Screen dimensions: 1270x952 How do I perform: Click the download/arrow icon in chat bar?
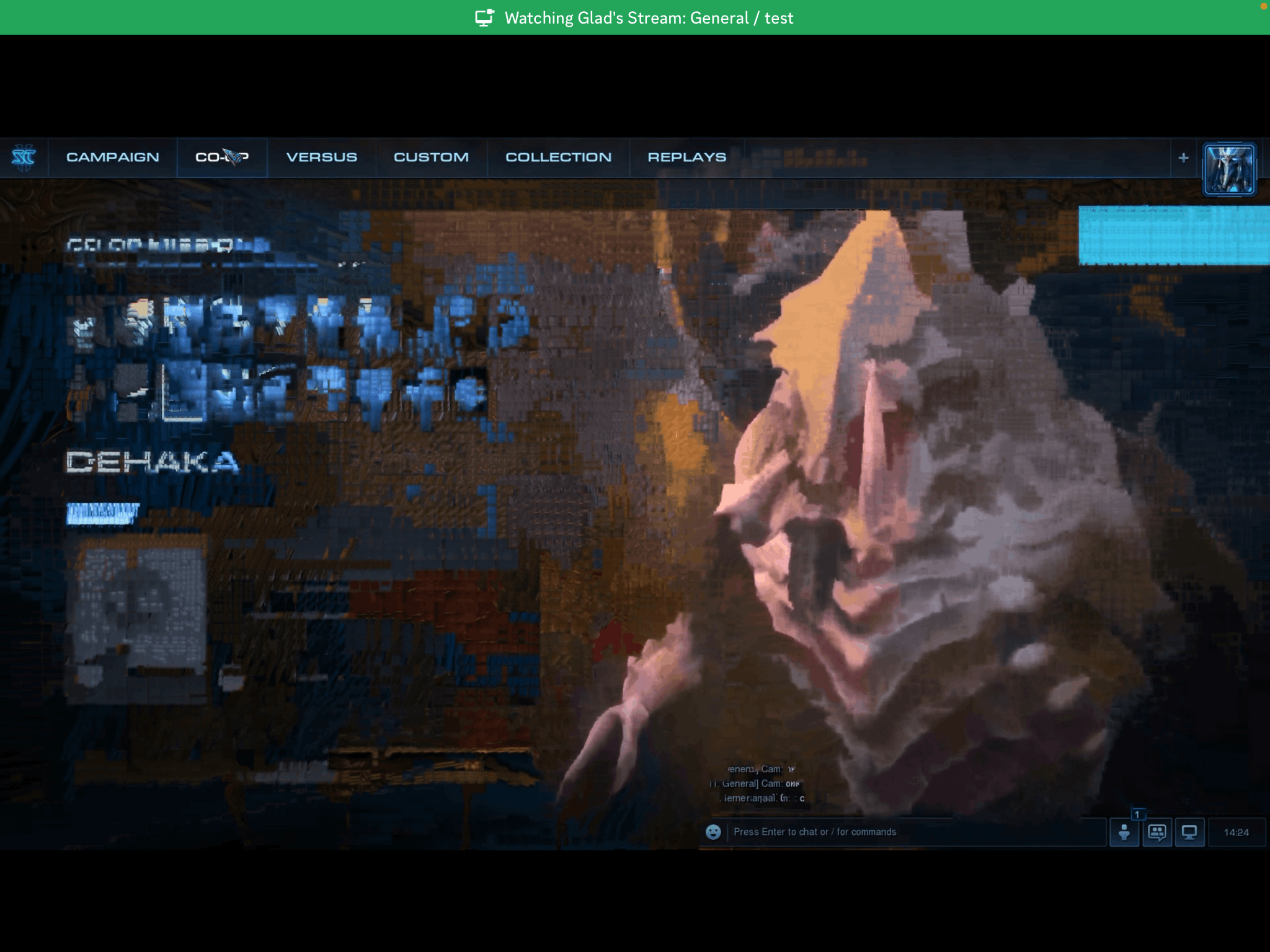[x=1123, y=832]
